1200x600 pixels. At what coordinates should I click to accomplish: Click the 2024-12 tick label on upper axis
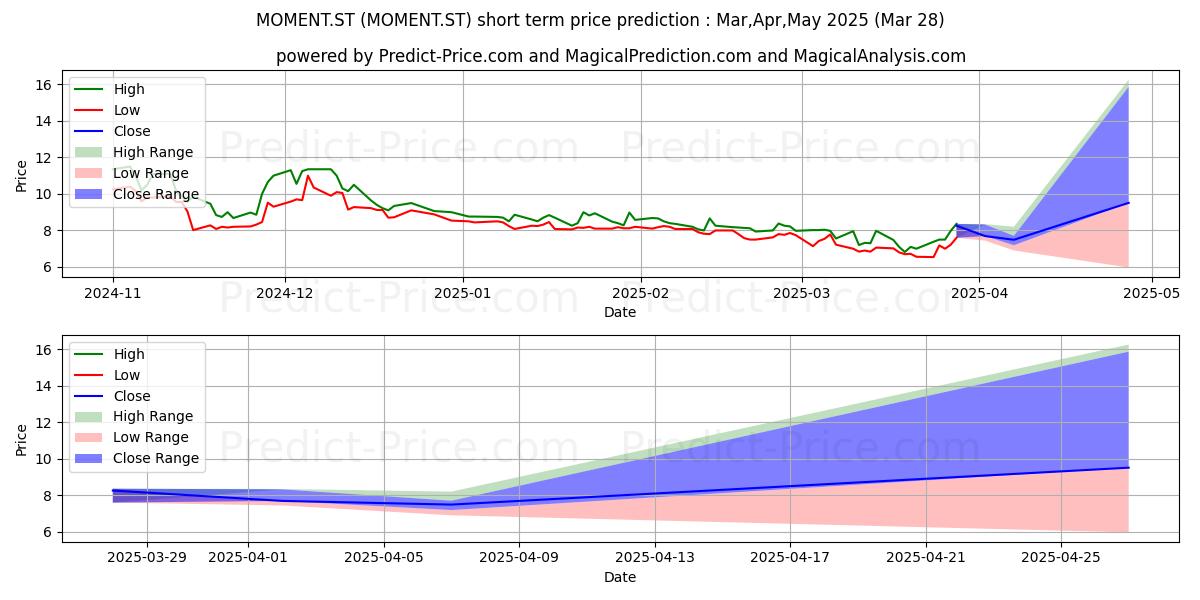tap(285, 294)
